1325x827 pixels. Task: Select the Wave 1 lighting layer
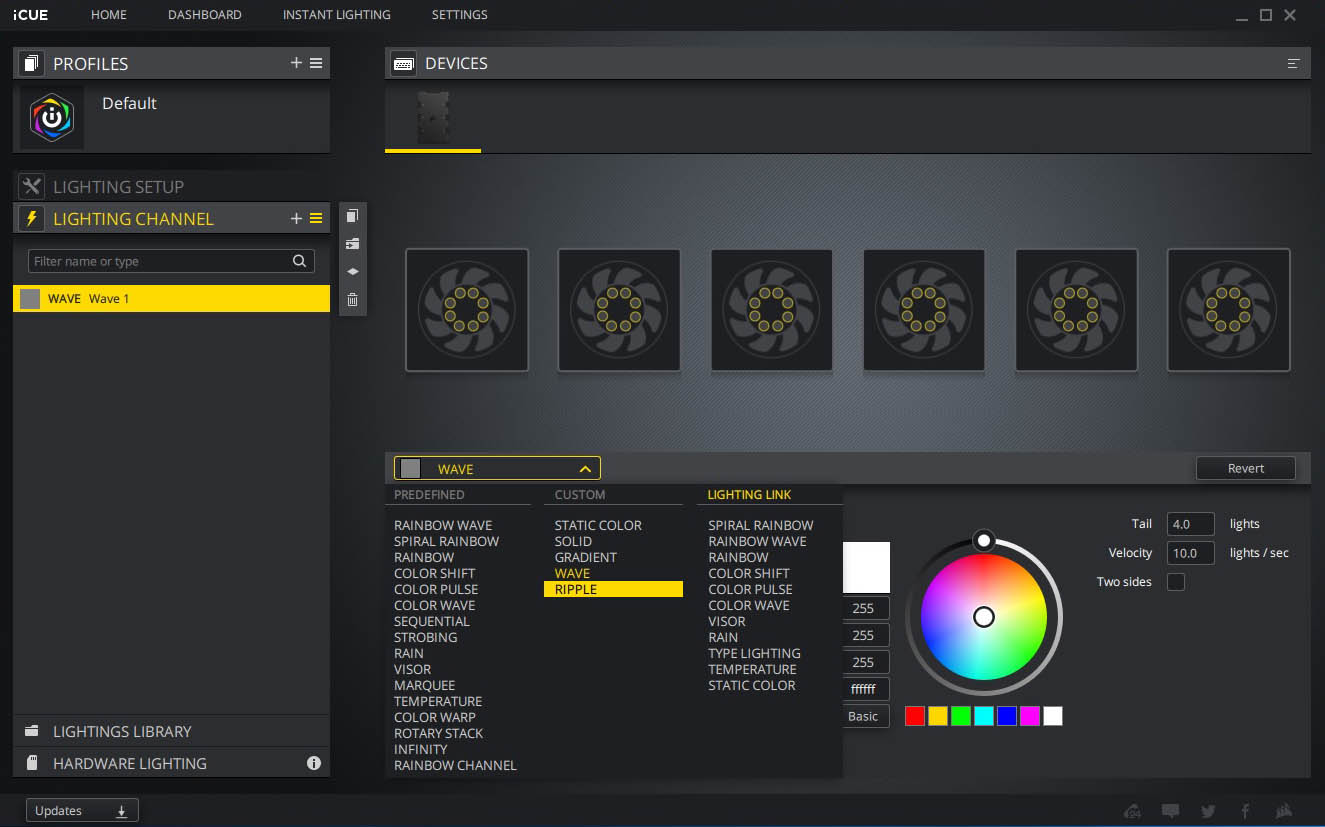tap(171, 298)
